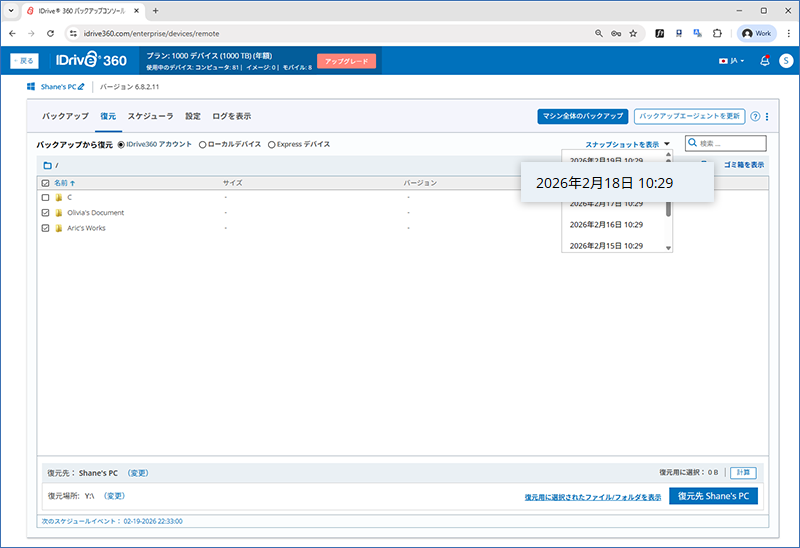Switch to the バックアップ tab
The image size is (800, 548).
pos(65,116)
